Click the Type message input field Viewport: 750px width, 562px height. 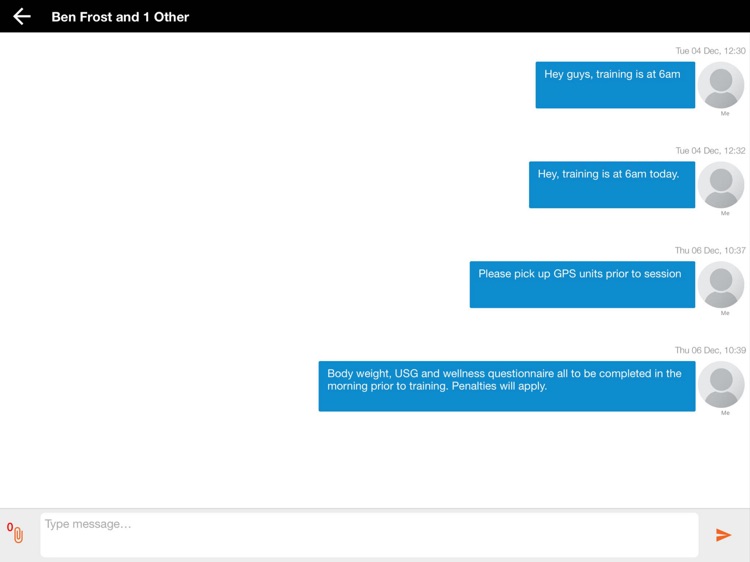(x=369, y=535)
